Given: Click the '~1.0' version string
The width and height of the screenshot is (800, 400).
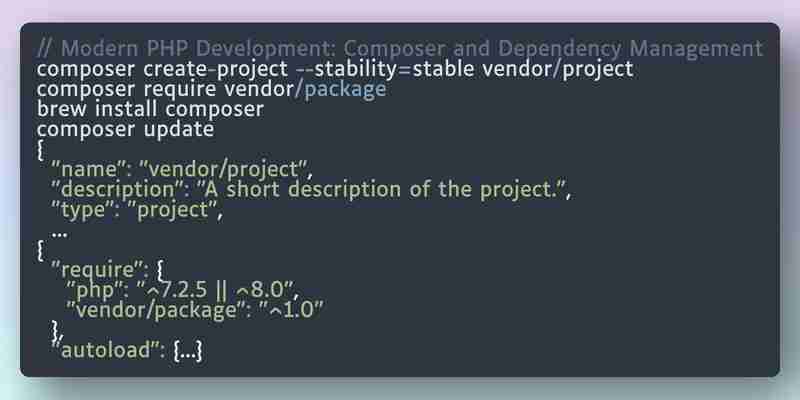Looking at the screenshot, I should pyautogui.click(x=291, y=309).
